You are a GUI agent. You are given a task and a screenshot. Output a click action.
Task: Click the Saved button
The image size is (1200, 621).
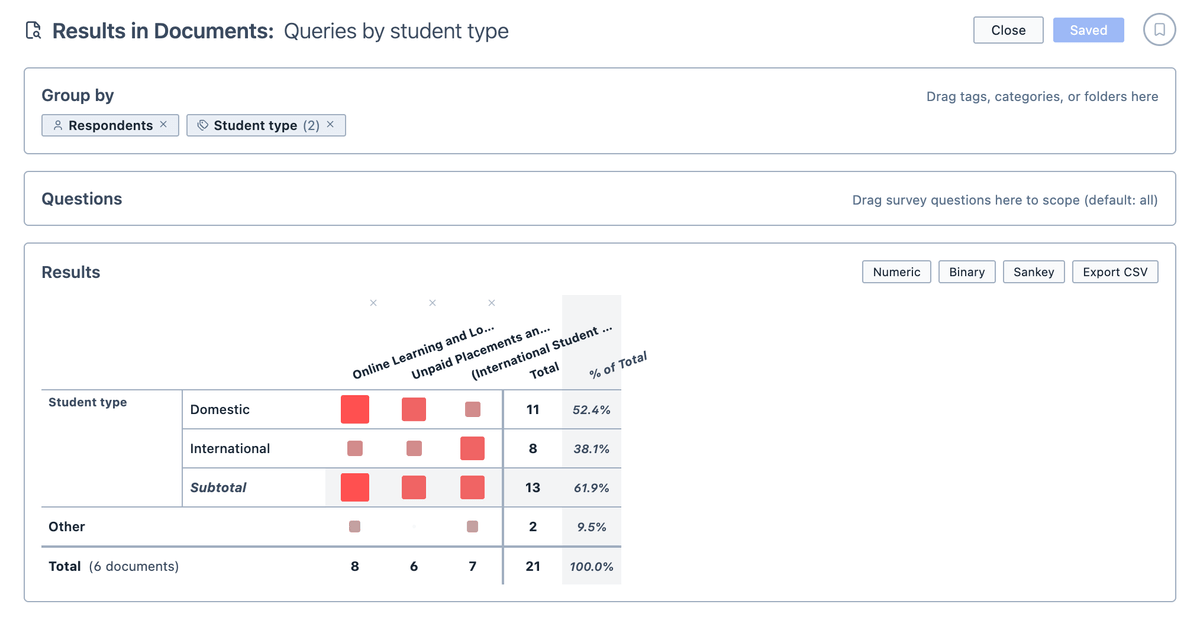(x=1088, y=30)
